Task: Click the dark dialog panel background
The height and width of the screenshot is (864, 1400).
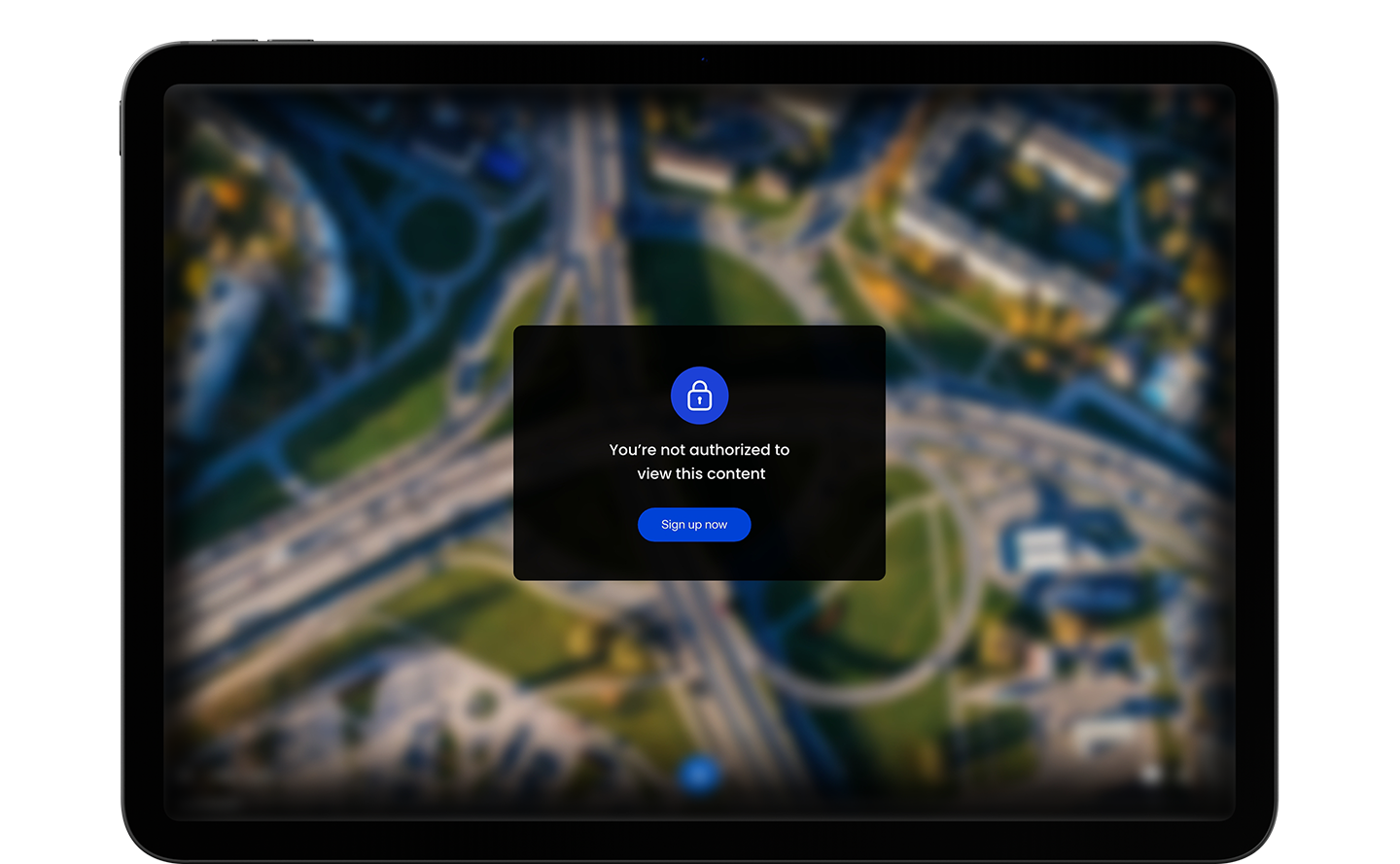Action: (699, 453)
